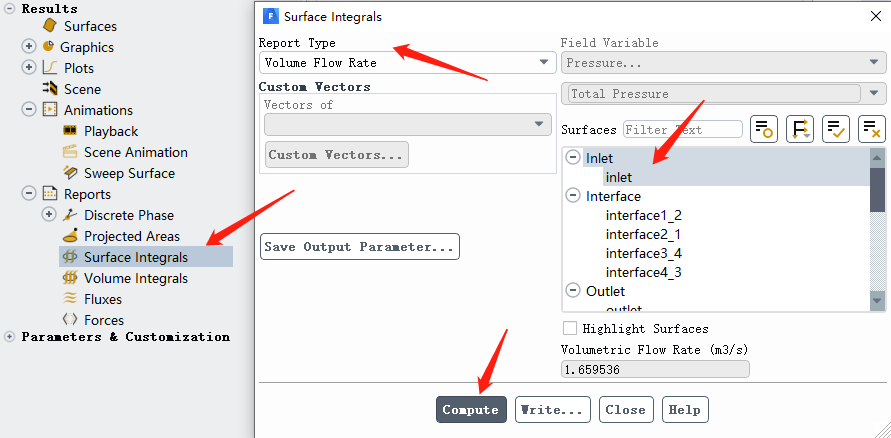
Task: Click the Playback icon under Animations
Action: (x=70, y=131)
